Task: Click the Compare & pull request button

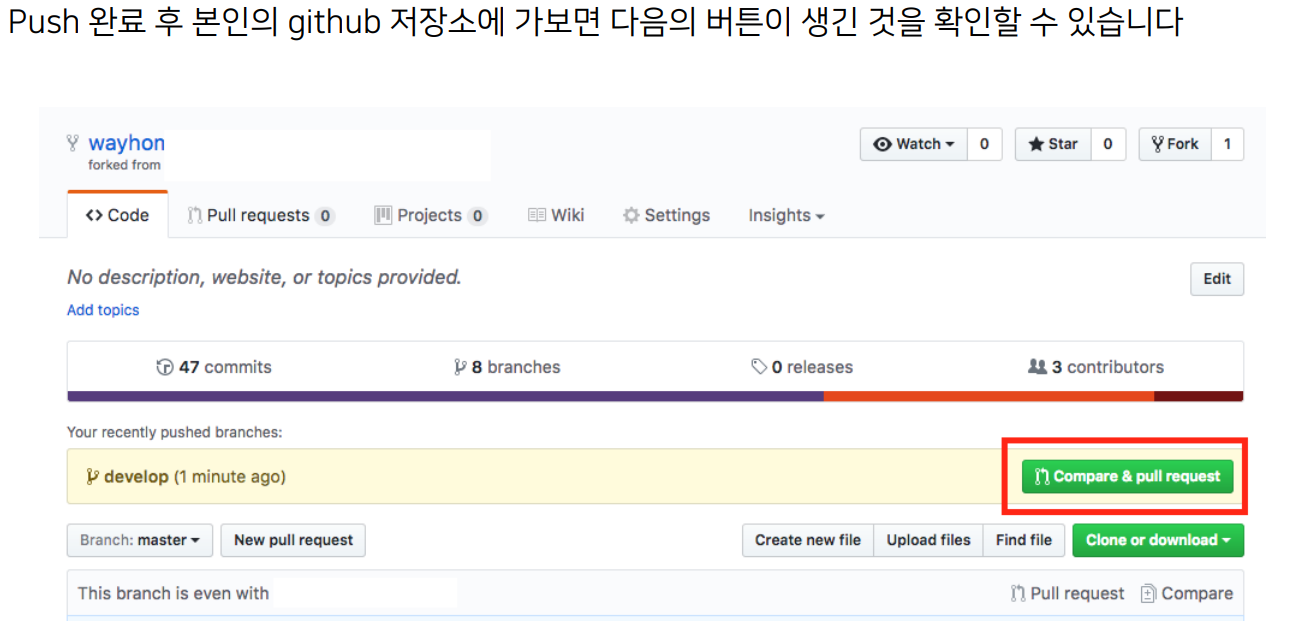Action: pyautogui.click(x=1127, y=476)
